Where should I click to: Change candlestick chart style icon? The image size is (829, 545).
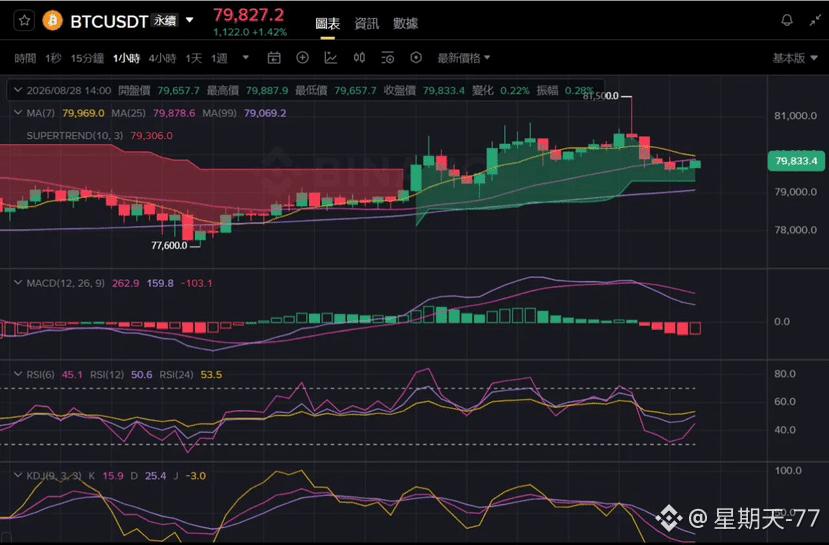[359, 58]
